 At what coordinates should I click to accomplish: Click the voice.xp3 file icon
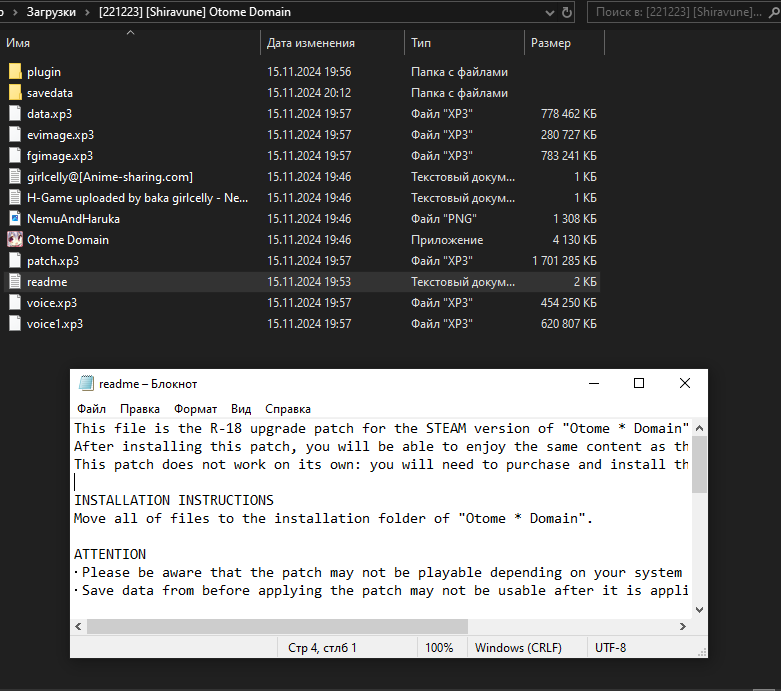pos(15,302)
